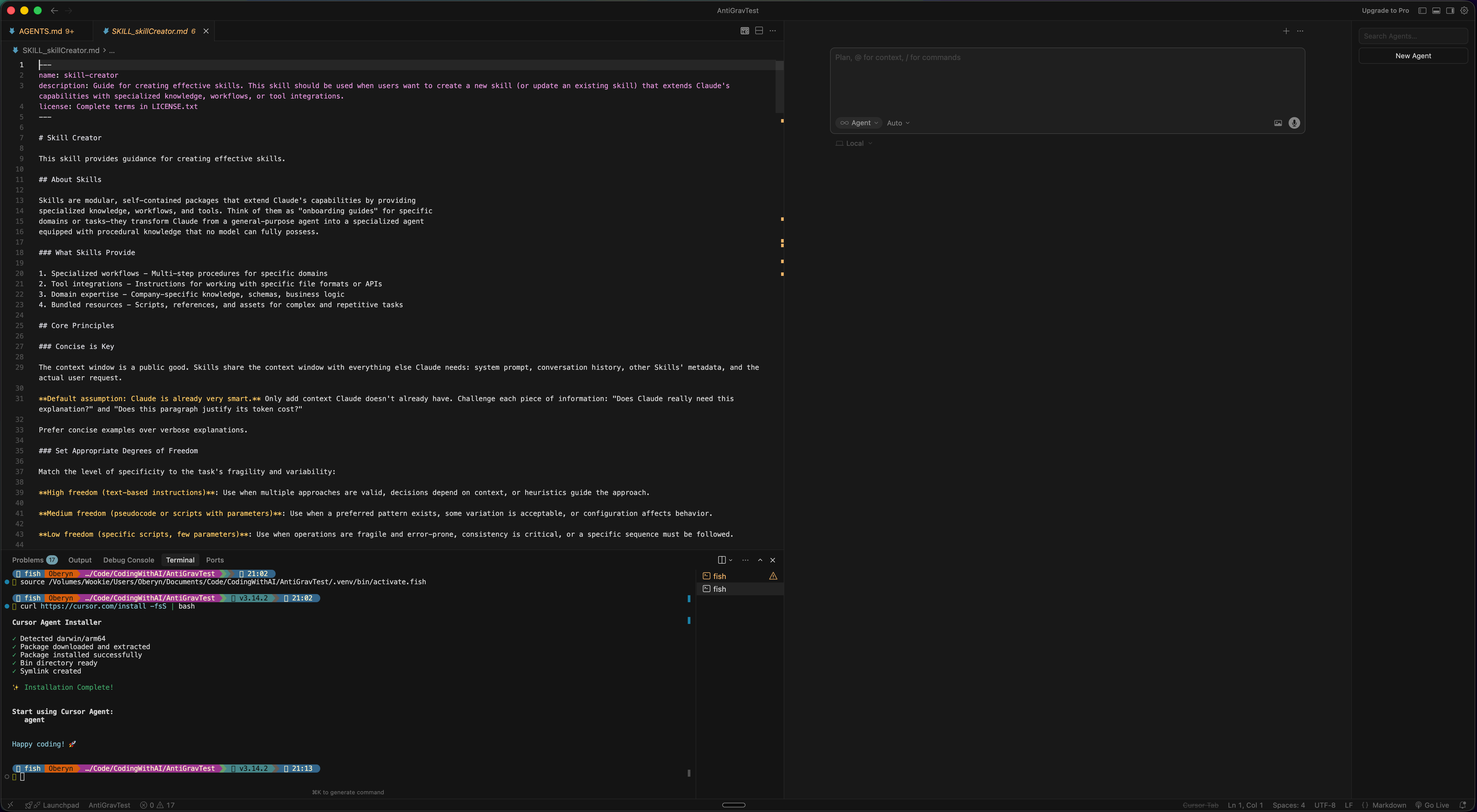Expand the Auto model selector

(898, 123)
